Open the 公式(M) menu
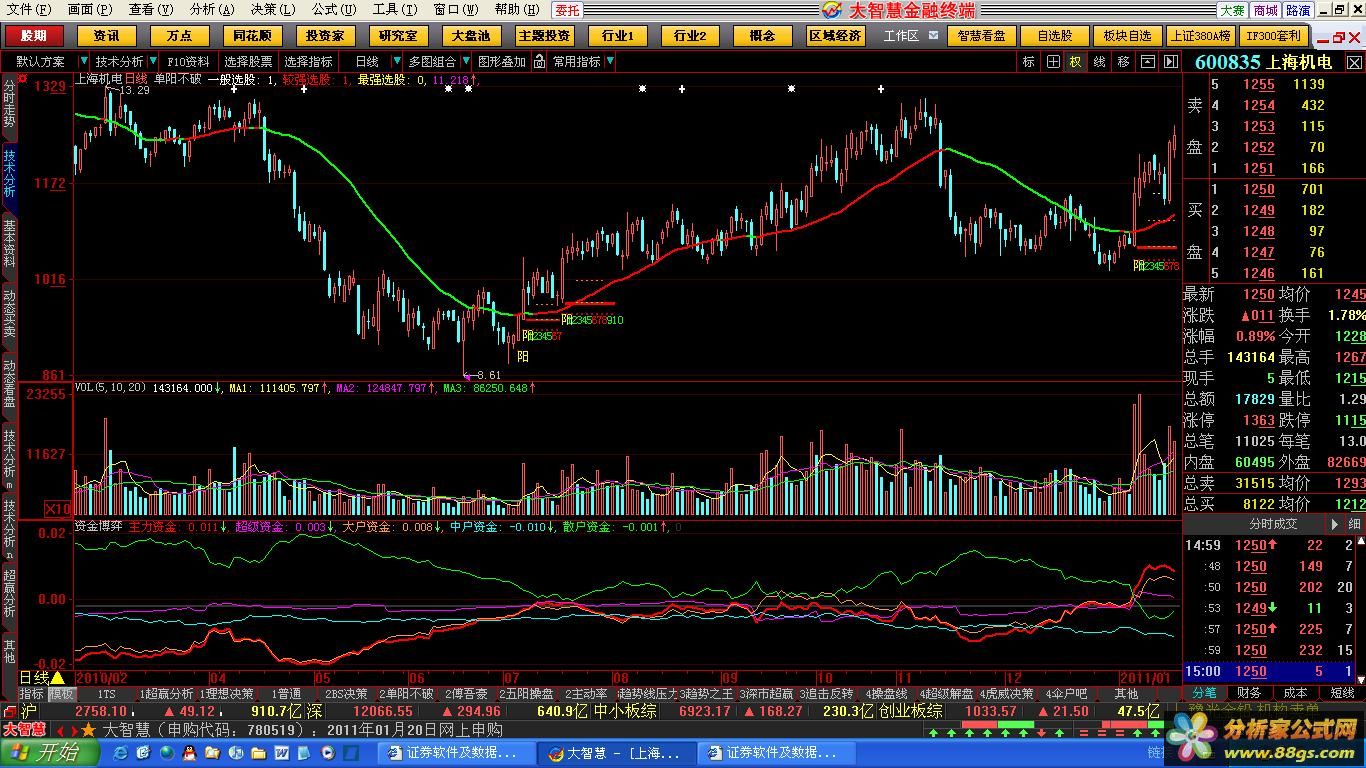The height and width of the screenshot is (768, 1366). click(x=335, y=9)
